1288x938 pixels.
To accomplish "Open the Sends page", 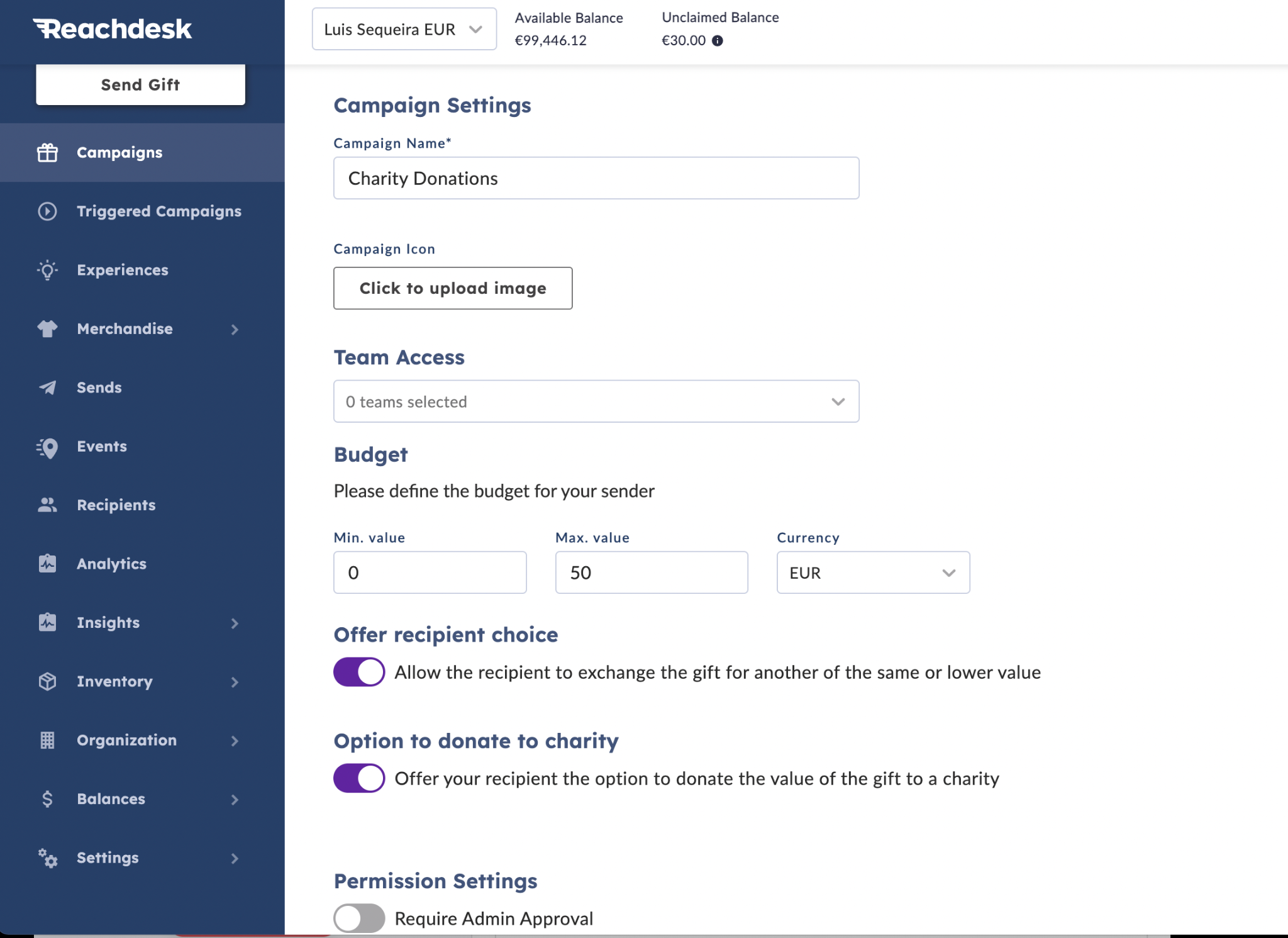I will 142,388.
